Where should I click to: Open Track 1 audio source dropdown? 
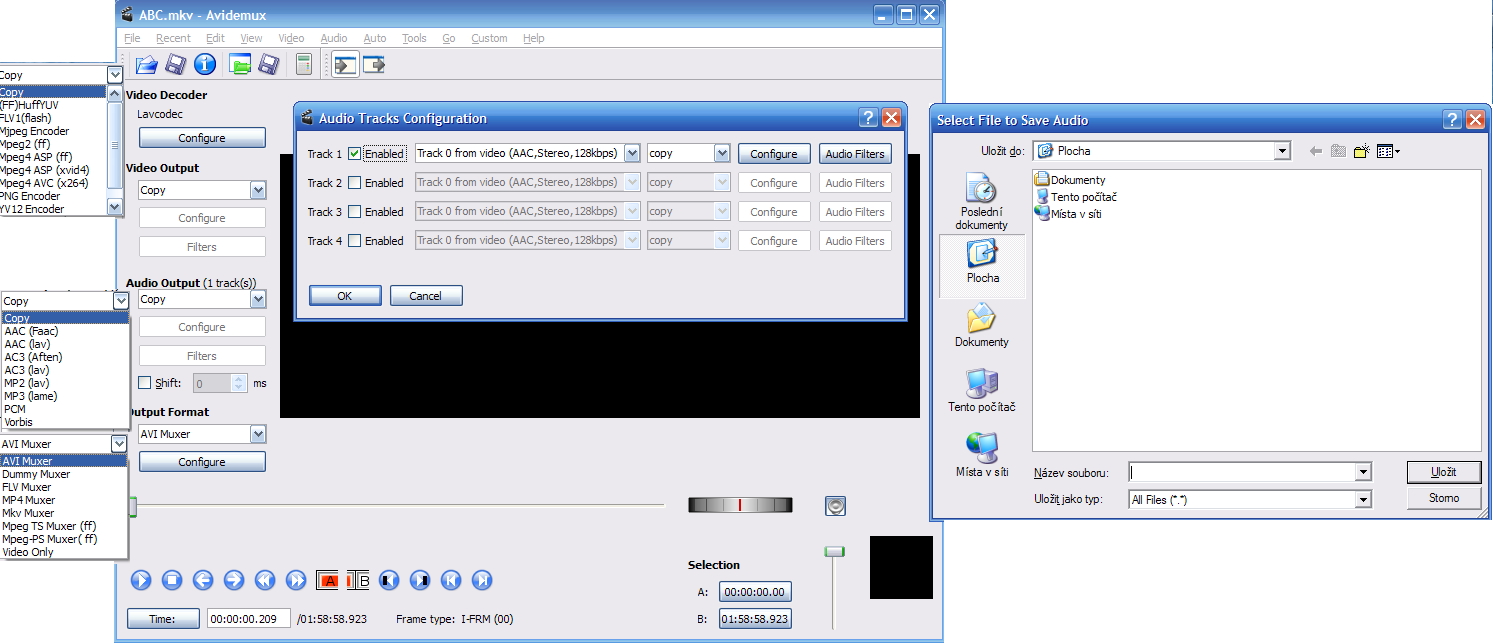632,153
